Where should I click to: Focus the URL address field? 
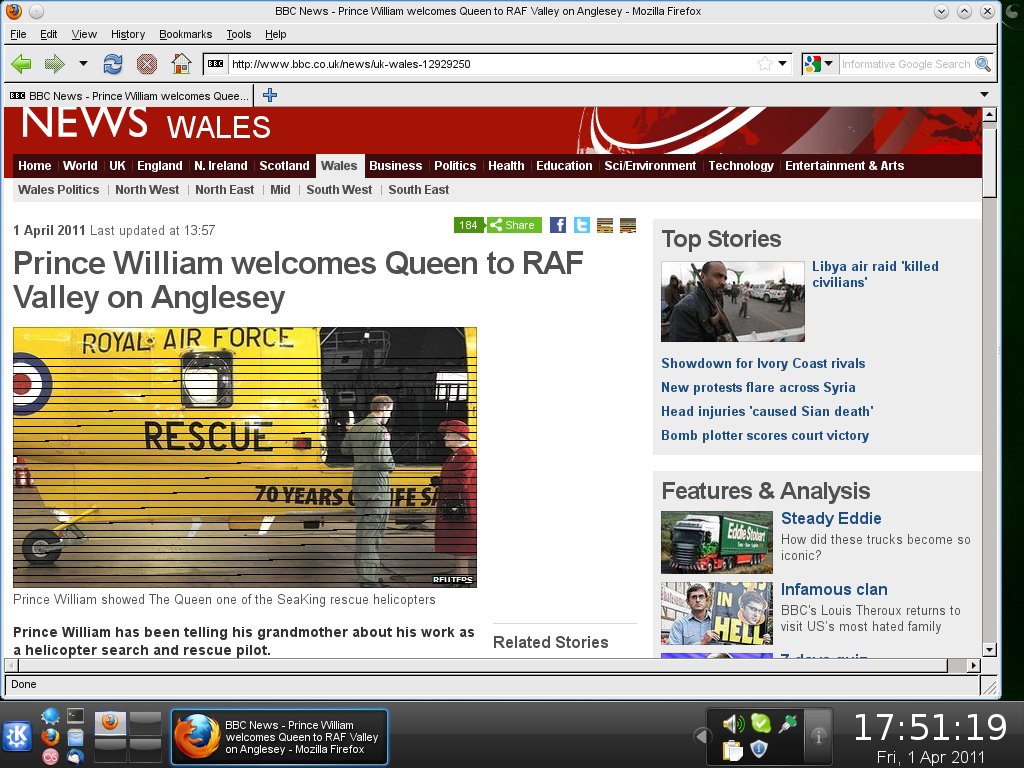[x=490, y=64]
